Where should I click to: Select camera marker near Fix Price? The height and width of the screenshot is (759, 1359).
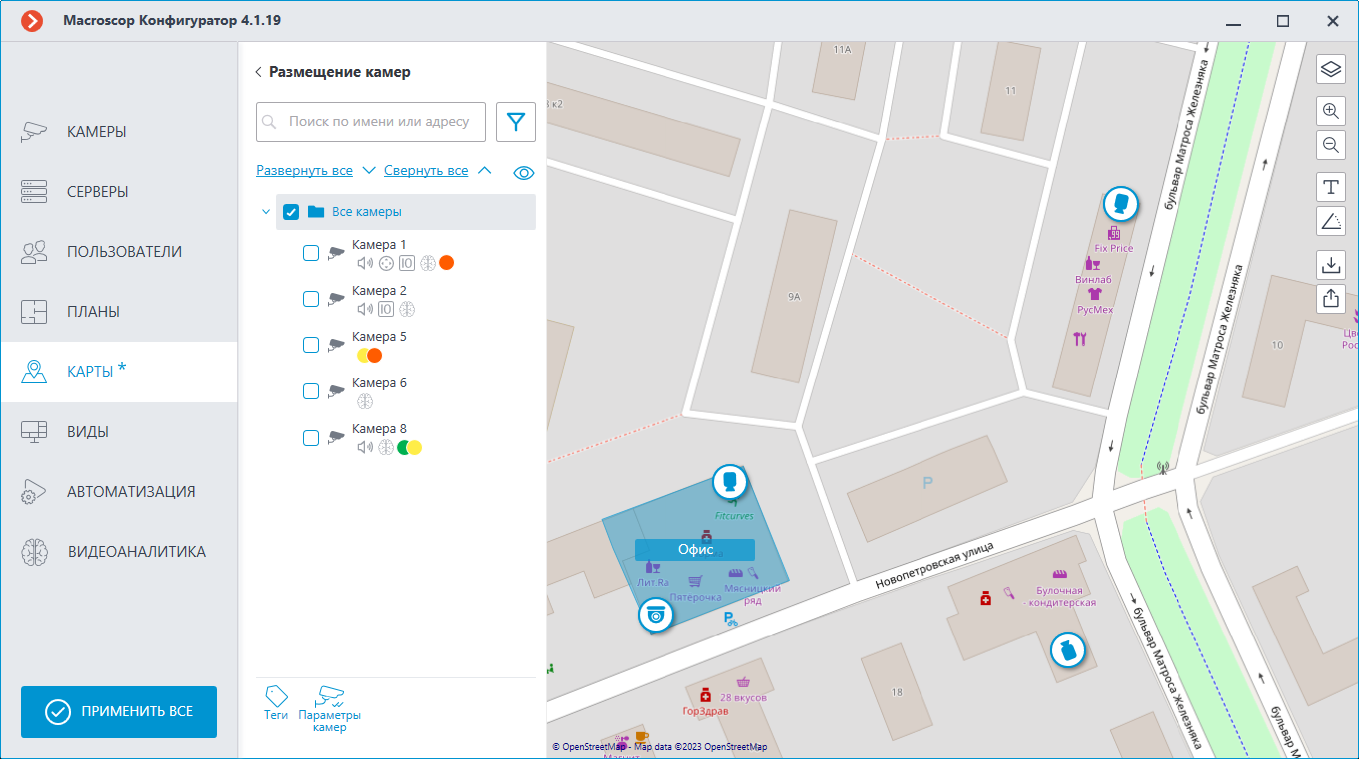(x=1122, y=205)
